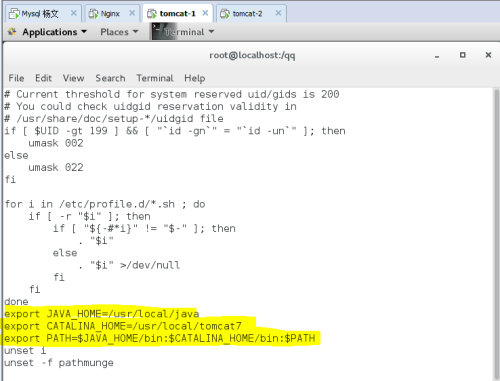Image resolution: width=500 pixels, height=381 pixels.
Task: Open the Terminal menu in the menu bar
Action: (155, 78)
